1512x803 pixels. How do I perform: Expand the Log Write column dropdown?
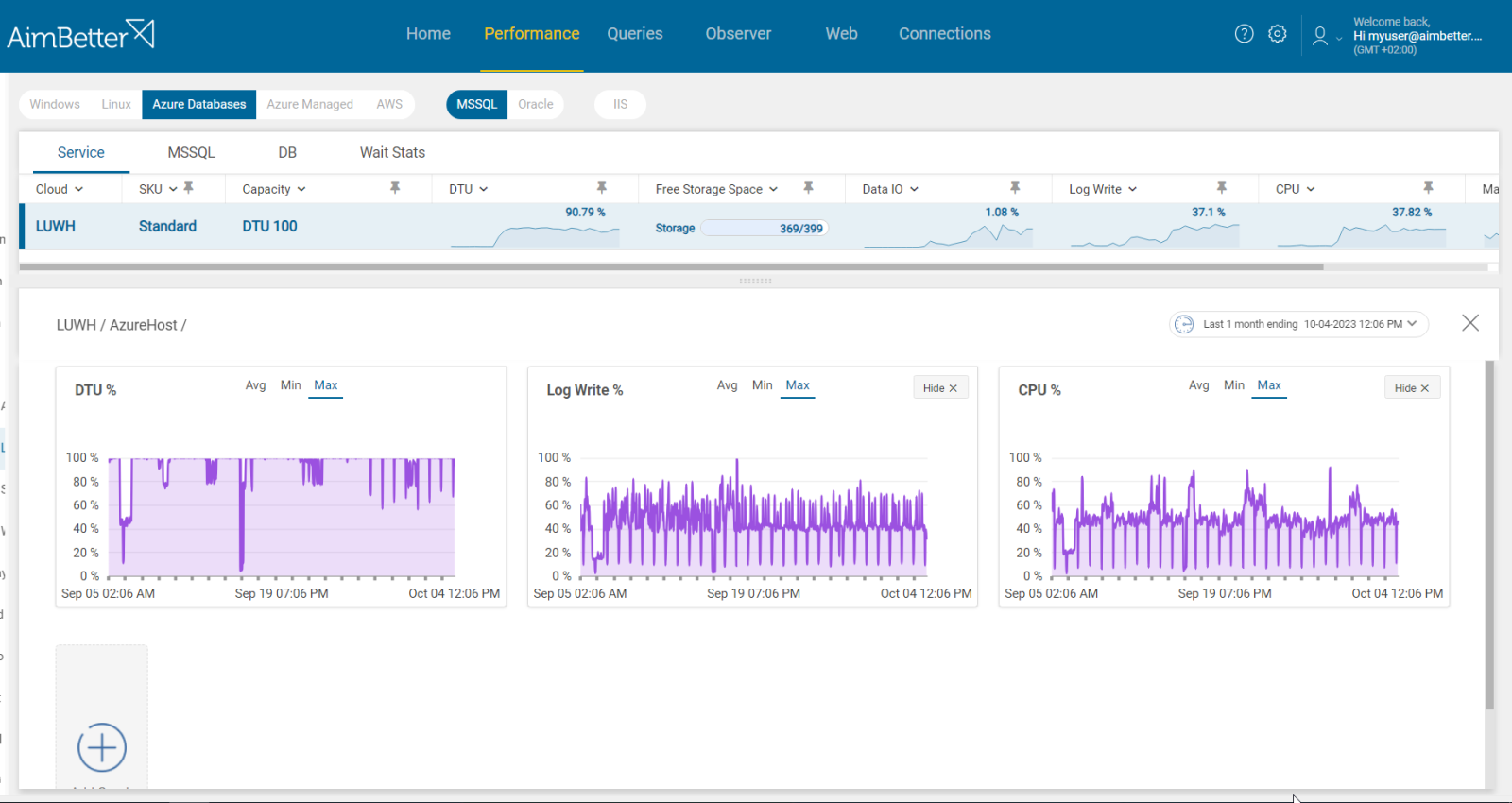1132,189
